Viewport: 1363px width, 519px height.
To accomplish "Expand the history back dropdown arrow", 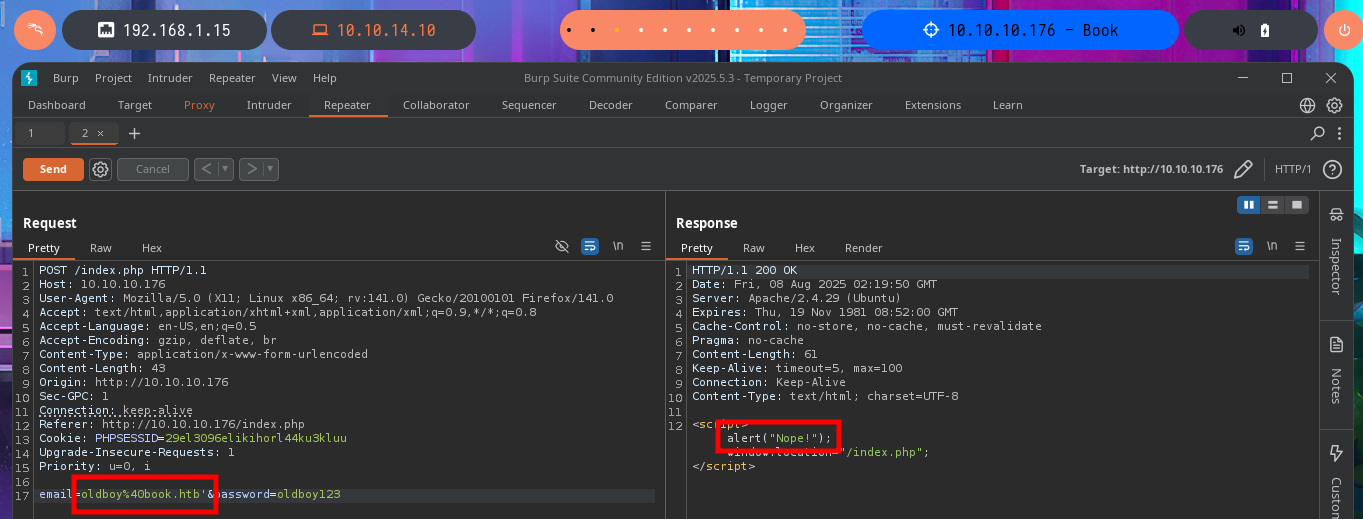I will tap(225, 169).
